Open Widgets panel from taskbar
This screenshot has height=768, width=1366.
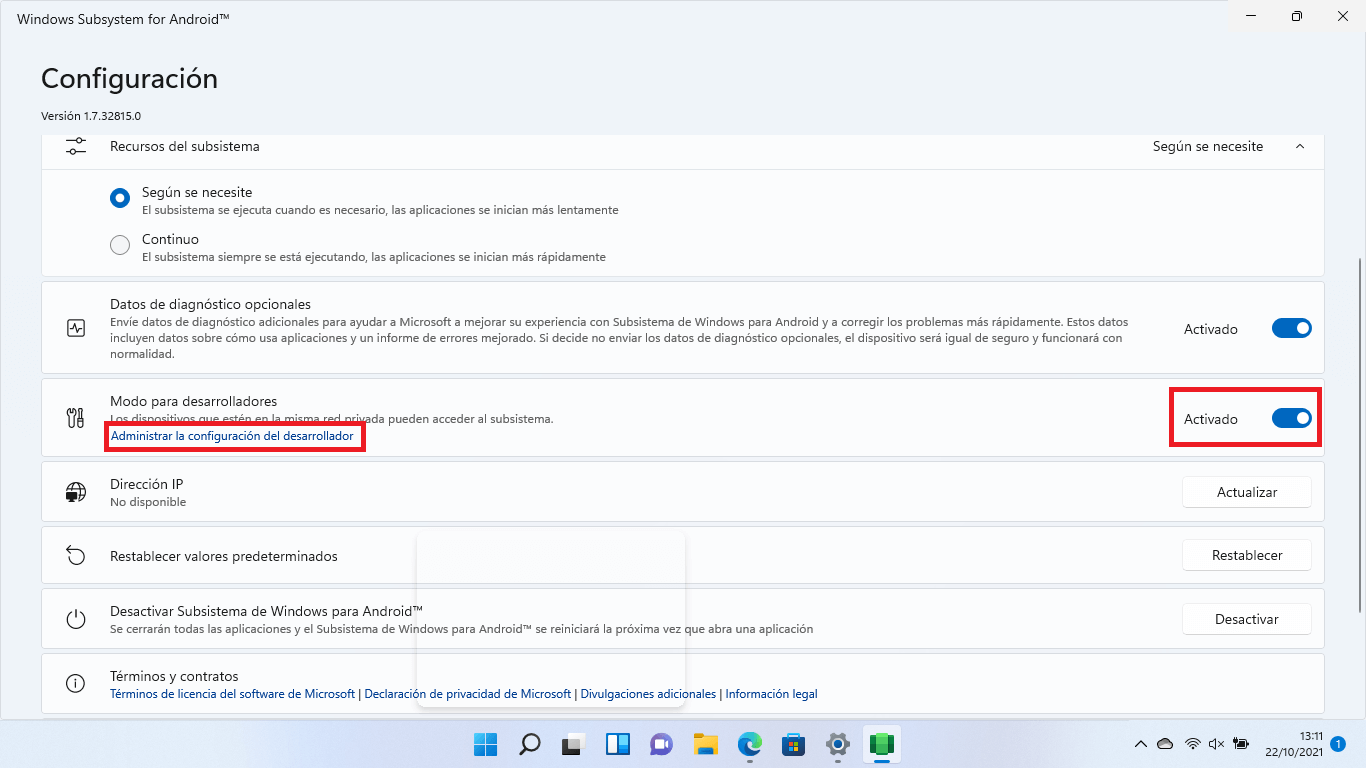[x=617, y=744]
